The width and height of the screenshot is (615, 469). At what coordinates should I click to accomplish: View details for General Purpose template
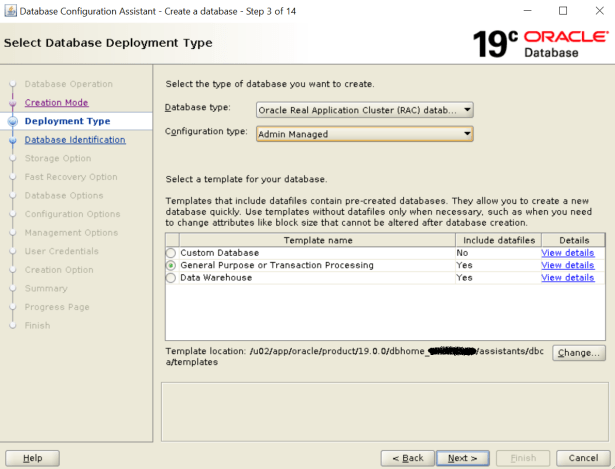[x=567, y=266]
